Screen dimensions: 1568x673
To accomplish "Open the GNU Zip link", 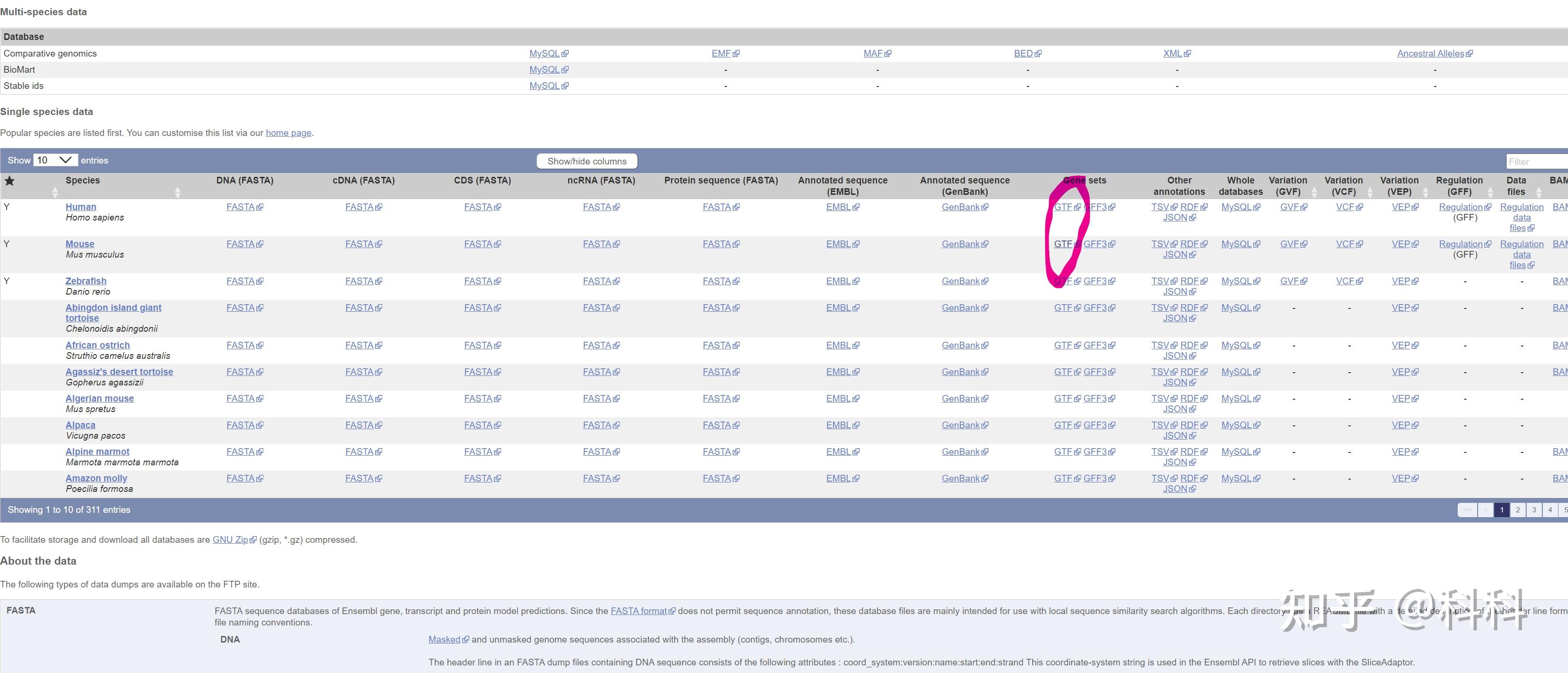I will click(230, 540).
